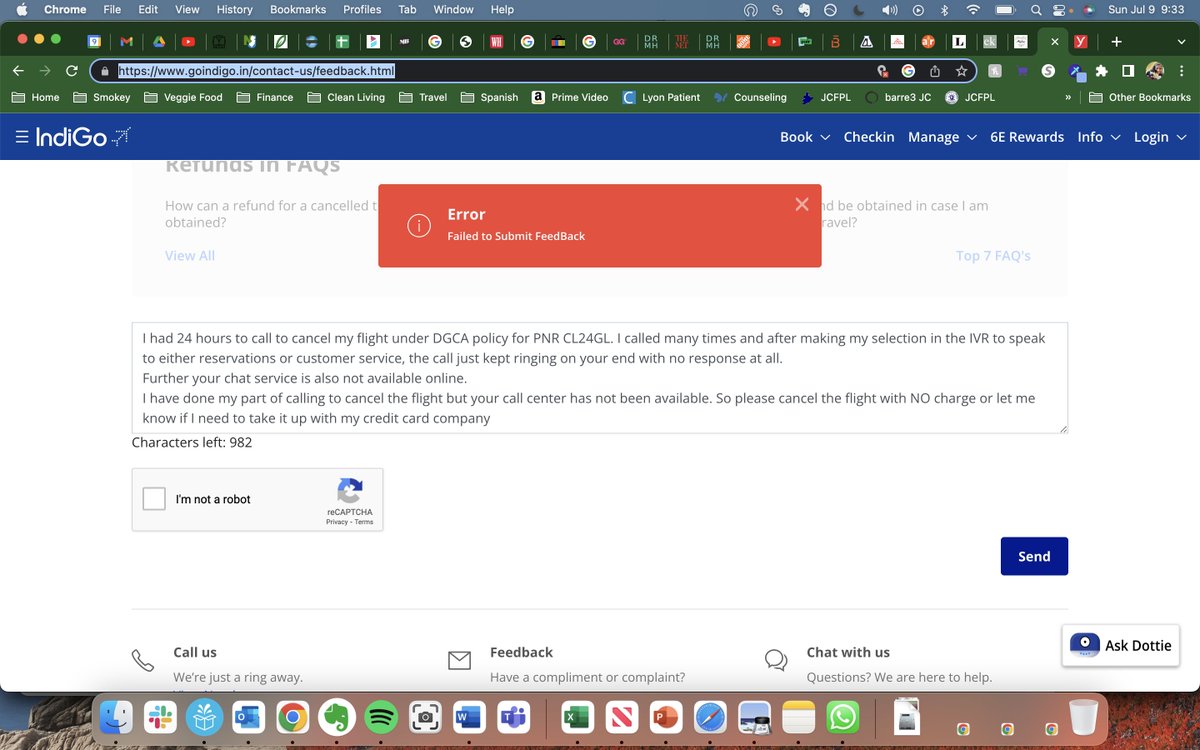Viewport: 1200px width, 750px height.
Task: Open the Smokey bookmarks folder
Action: (102, 97)
